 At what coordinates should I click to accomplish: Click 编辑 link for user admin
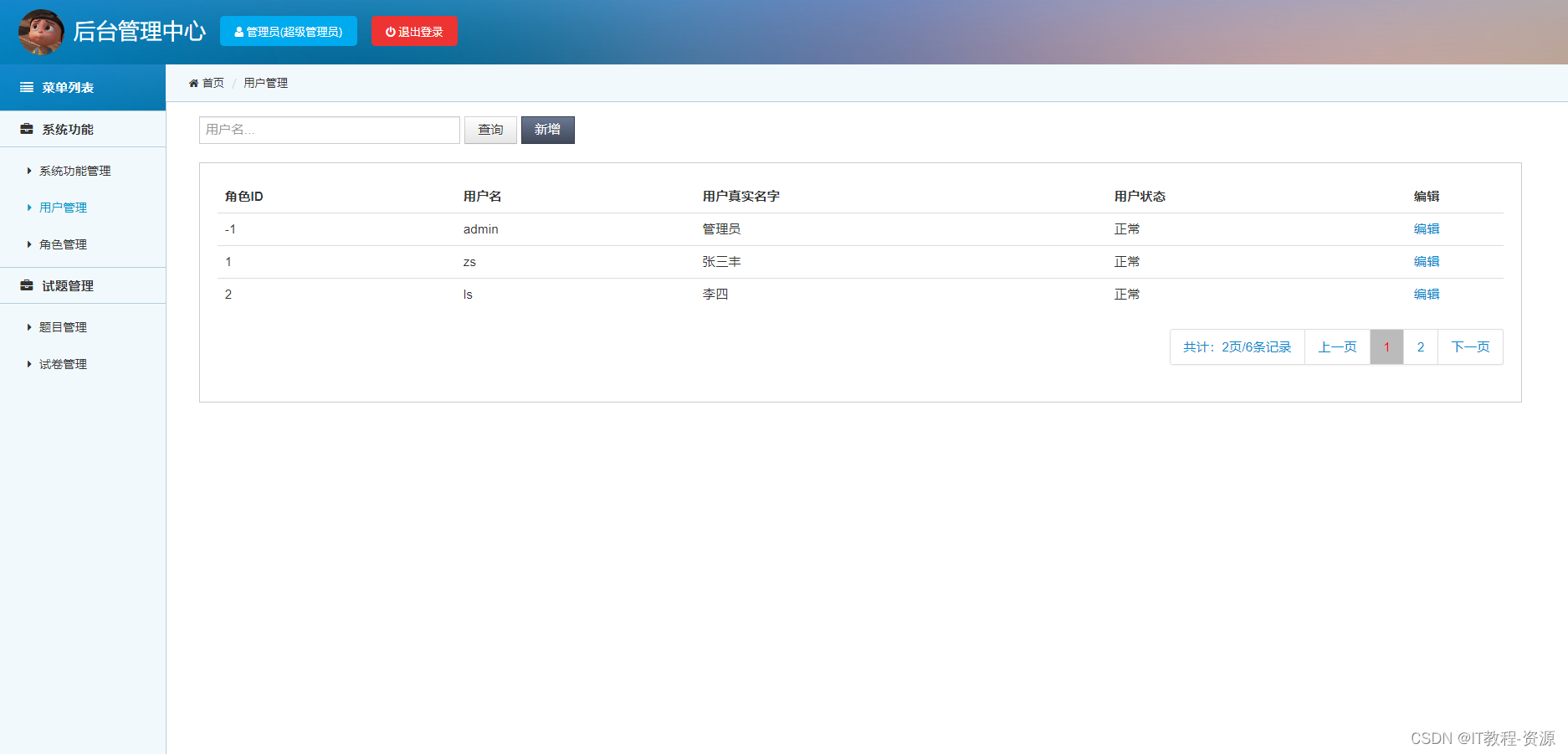(1426, 228)
